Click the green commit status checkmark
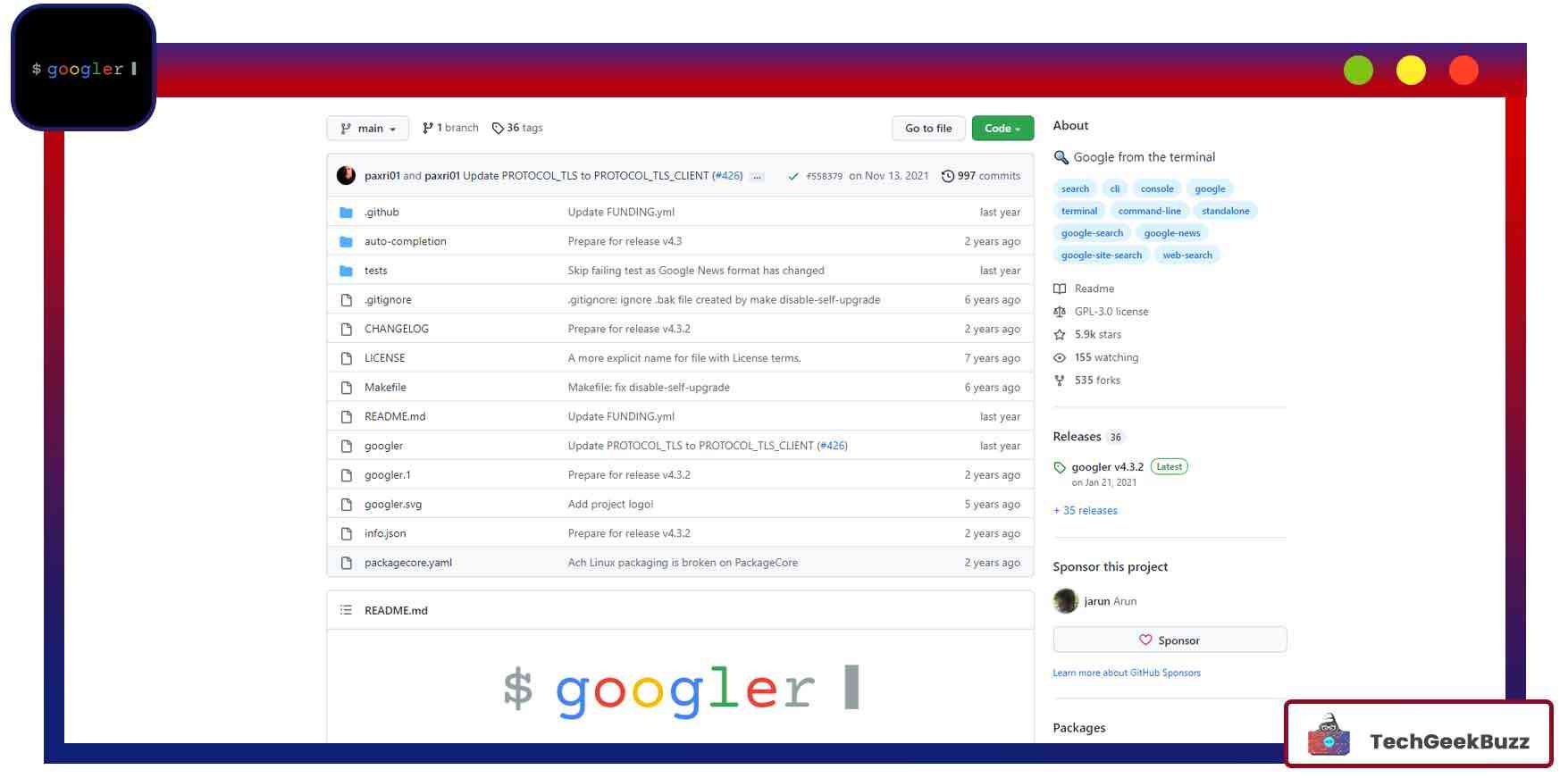This screenshot has height=778, width=1568. point(792,176)
